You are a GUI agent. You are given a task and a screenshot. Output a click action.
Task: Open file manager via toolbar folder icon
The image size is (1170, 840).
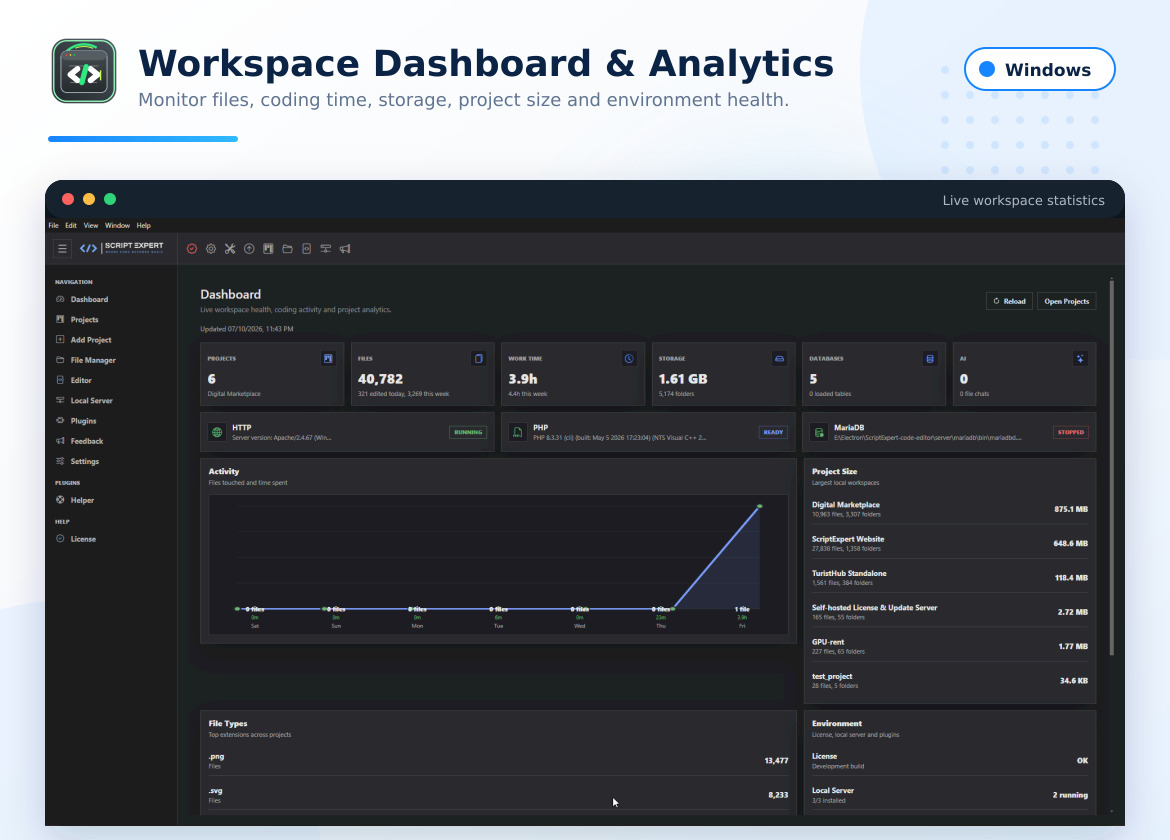(287, 249)
